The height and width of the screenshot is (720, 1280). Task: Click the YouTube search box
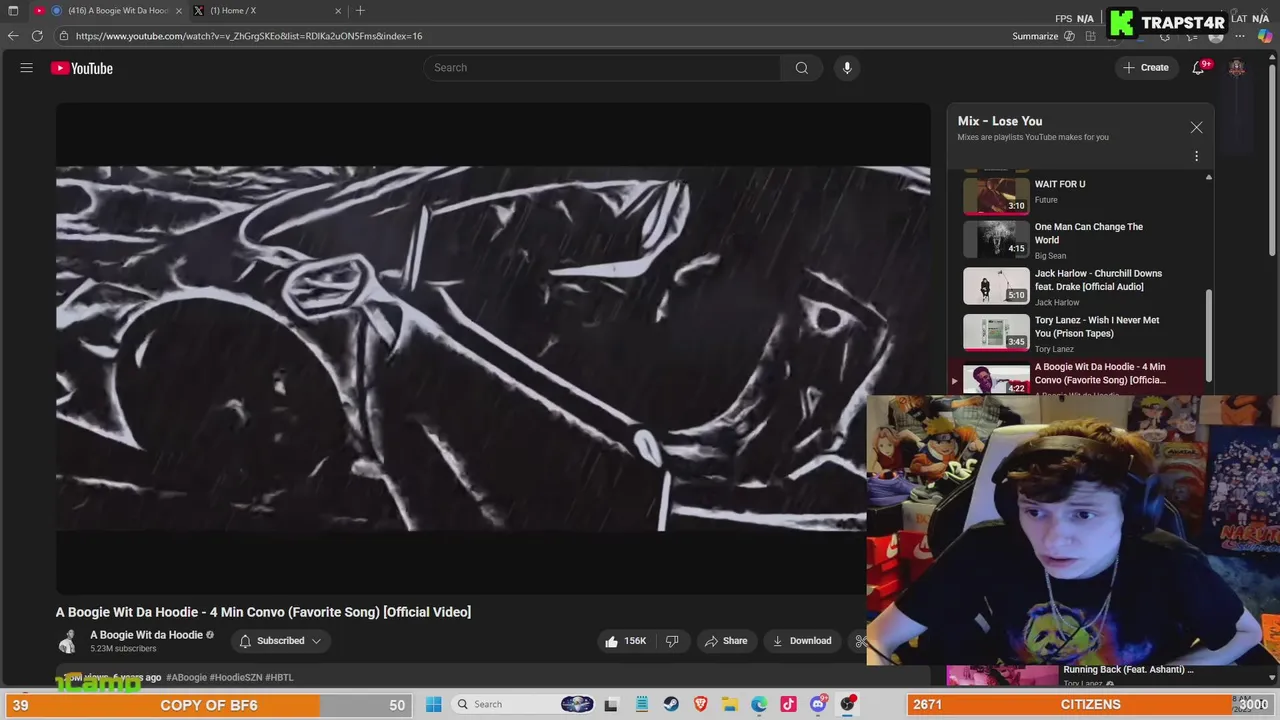[603, 68]
